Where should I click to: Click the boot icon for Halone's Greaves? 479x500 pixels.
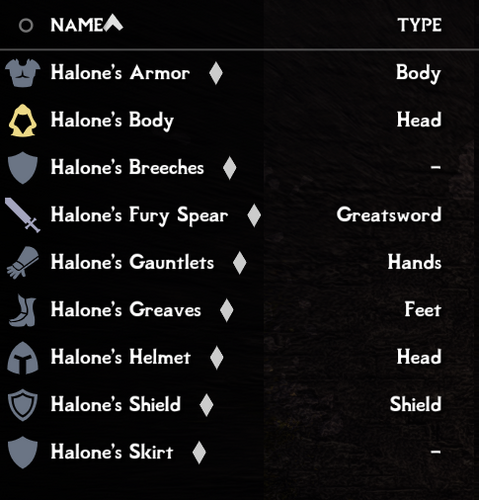click(22, 310)
